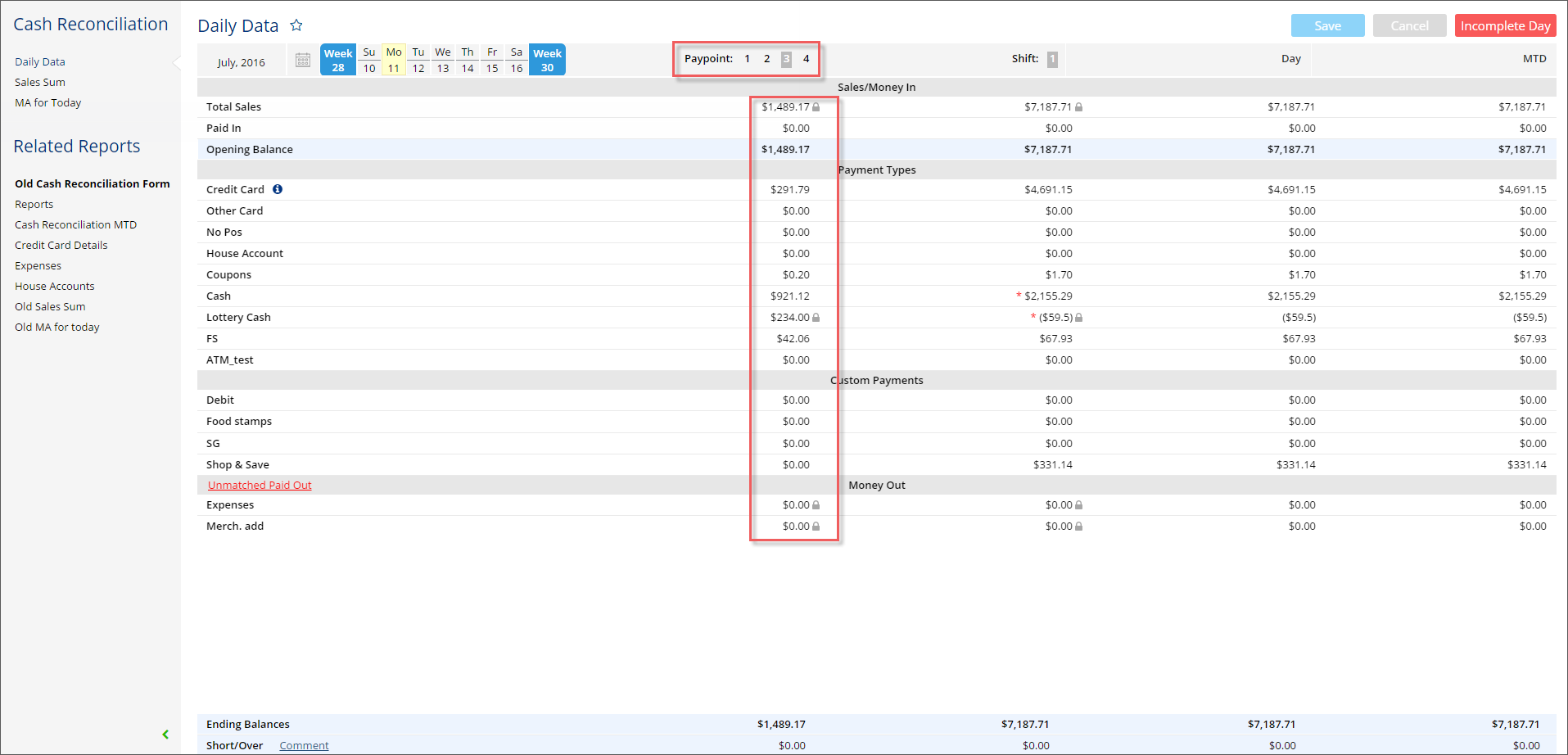This screenshot has width=1568, height=755.
Task: Select Shift 1
Action: pyautogui.click(x=1053, y=59)
